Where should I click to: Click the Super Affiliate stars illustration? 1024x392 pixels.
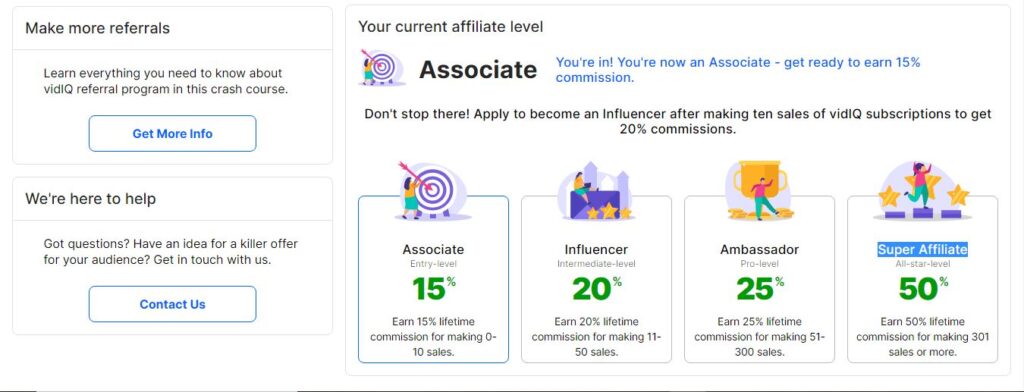pyautogui.click(x=922, y=190)
